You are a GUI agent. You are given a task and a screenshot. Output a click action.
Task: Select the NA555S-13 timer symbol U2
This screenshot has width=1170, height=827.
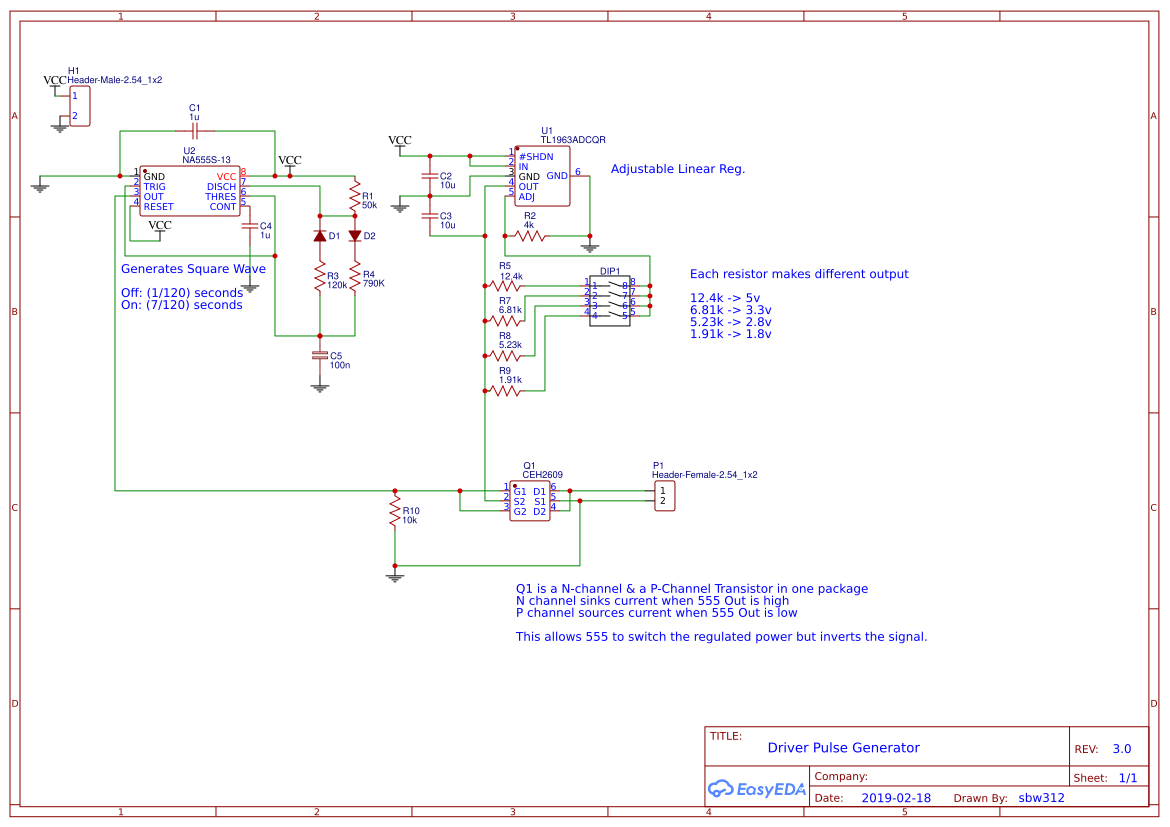(190, 190)
